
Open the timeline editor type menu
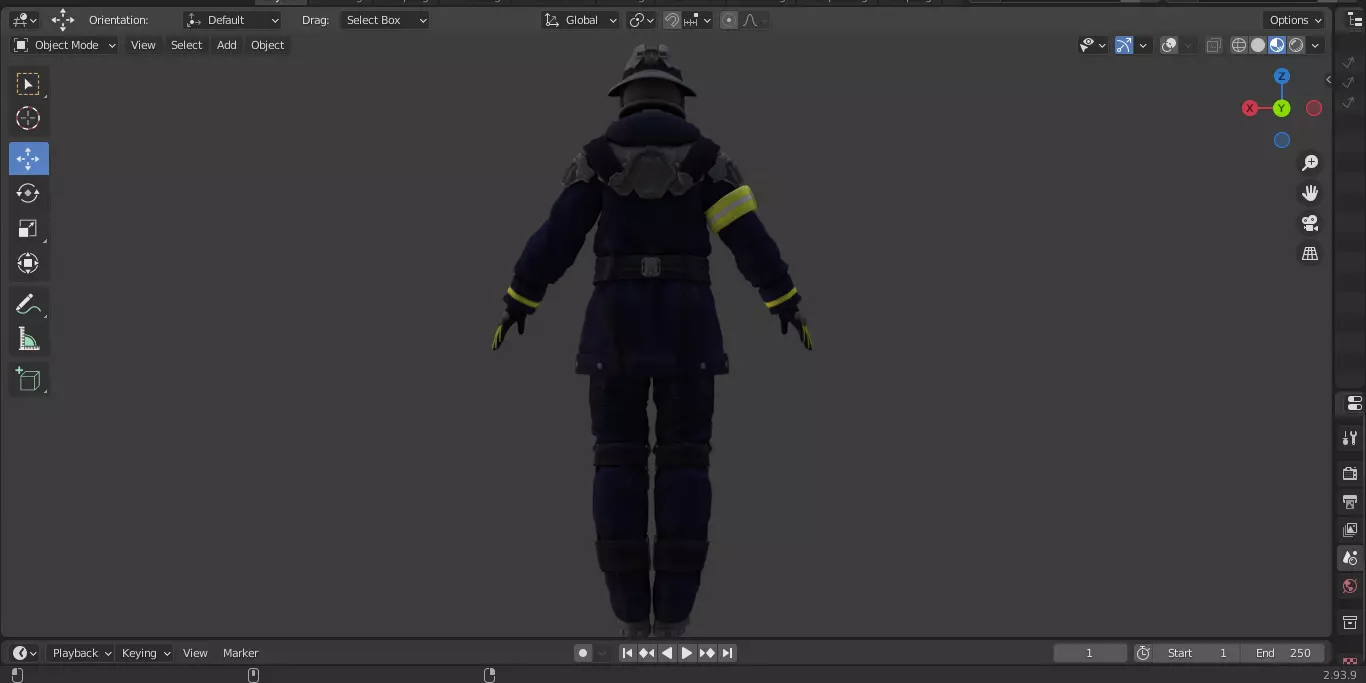[x=24, y=653]
